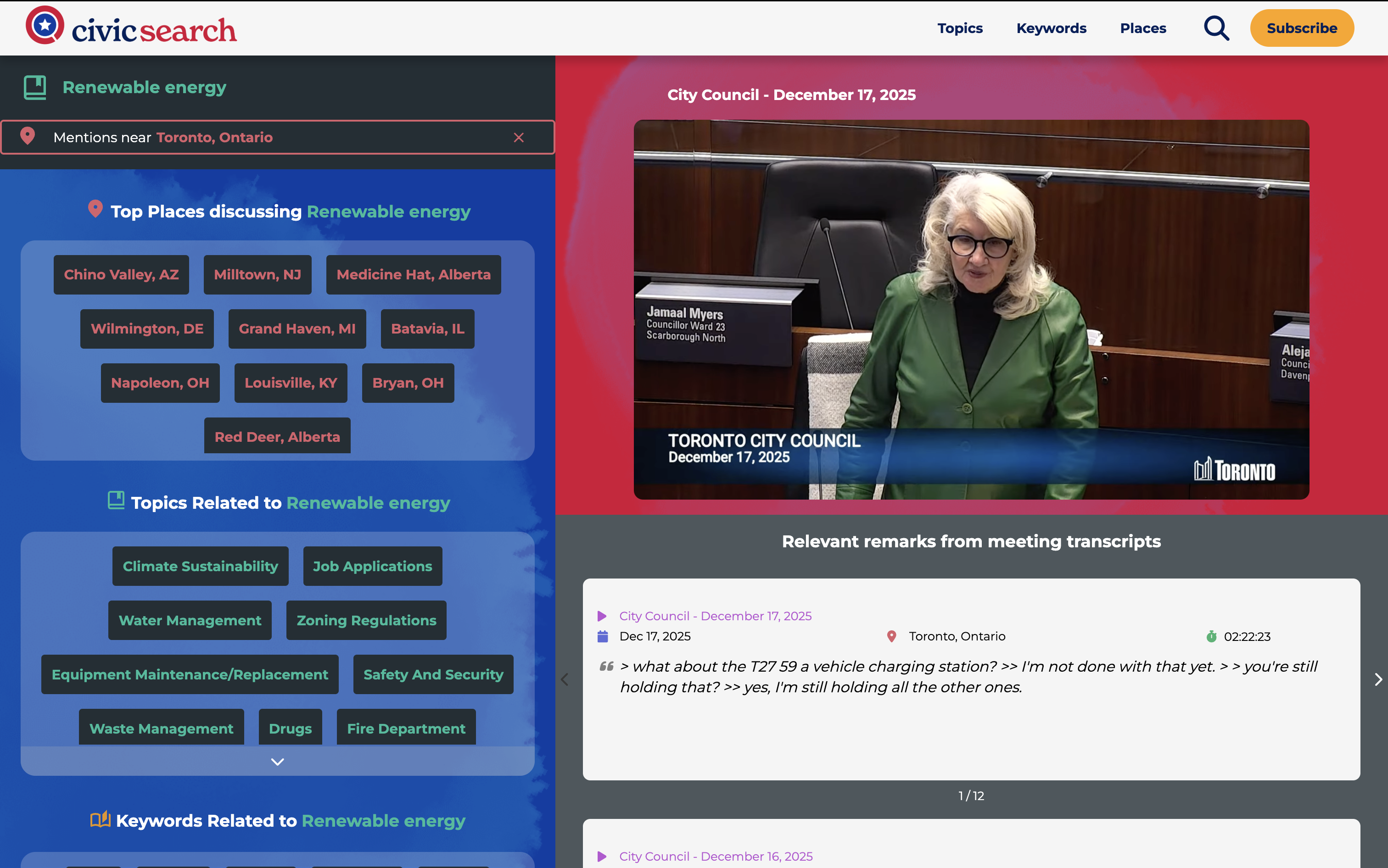Click the calendar icon beside Dec 17, 2025
The height and width of the screenshot is (868, 1388).
pyautogui.click(x=602, y=636)
